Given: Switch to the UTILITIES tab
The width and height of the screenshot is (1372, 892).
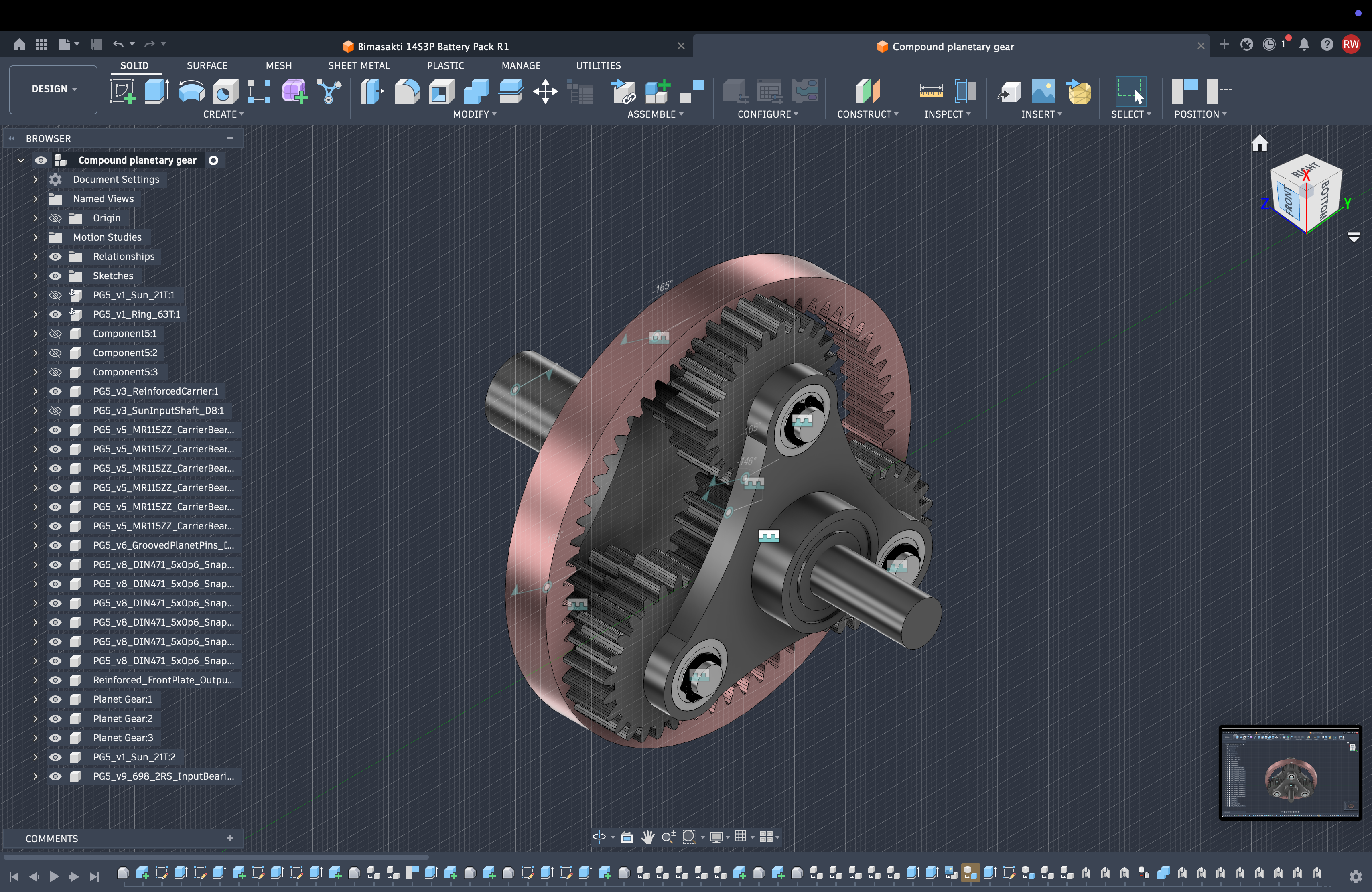Looking at the screenshot, I should pyautogui.click(x=599, y=66).
